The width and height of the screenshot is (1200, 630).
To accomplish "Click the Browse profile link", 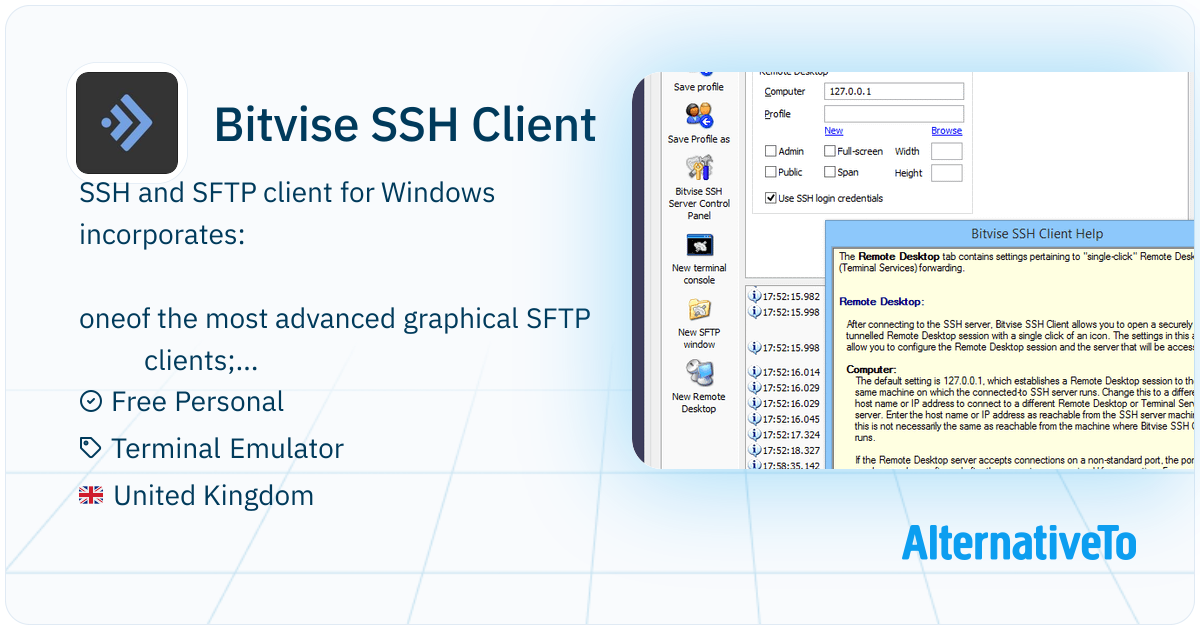I will [x=946, y=131].
